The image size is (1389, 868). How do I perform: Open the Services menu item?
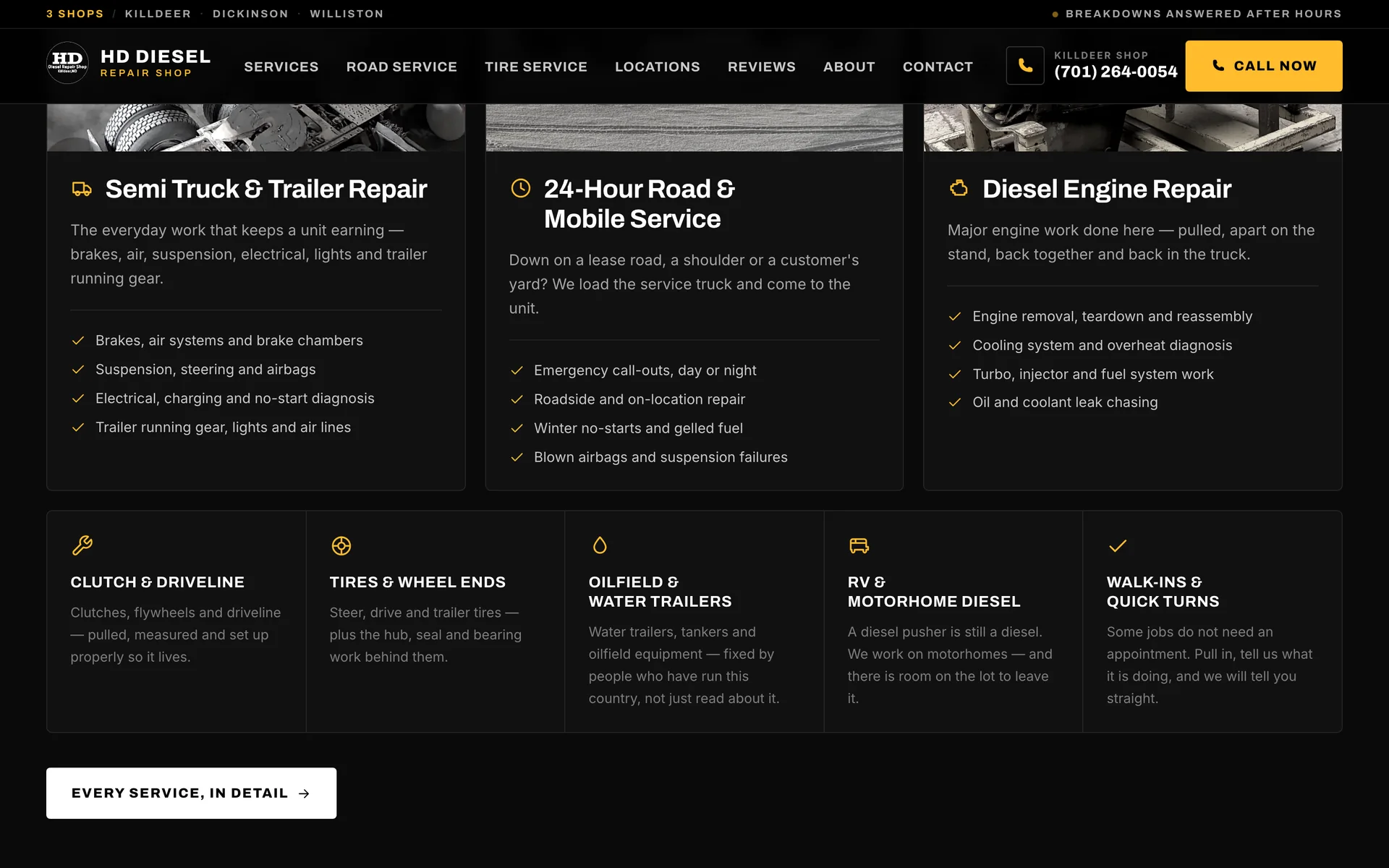[281, 67]
